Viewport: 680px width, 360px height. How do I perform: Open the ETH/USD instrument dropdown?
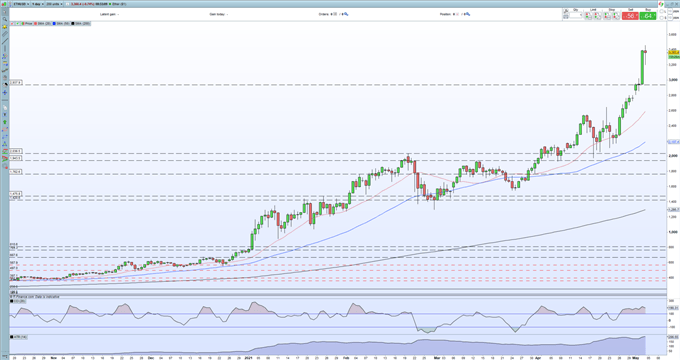21,4
